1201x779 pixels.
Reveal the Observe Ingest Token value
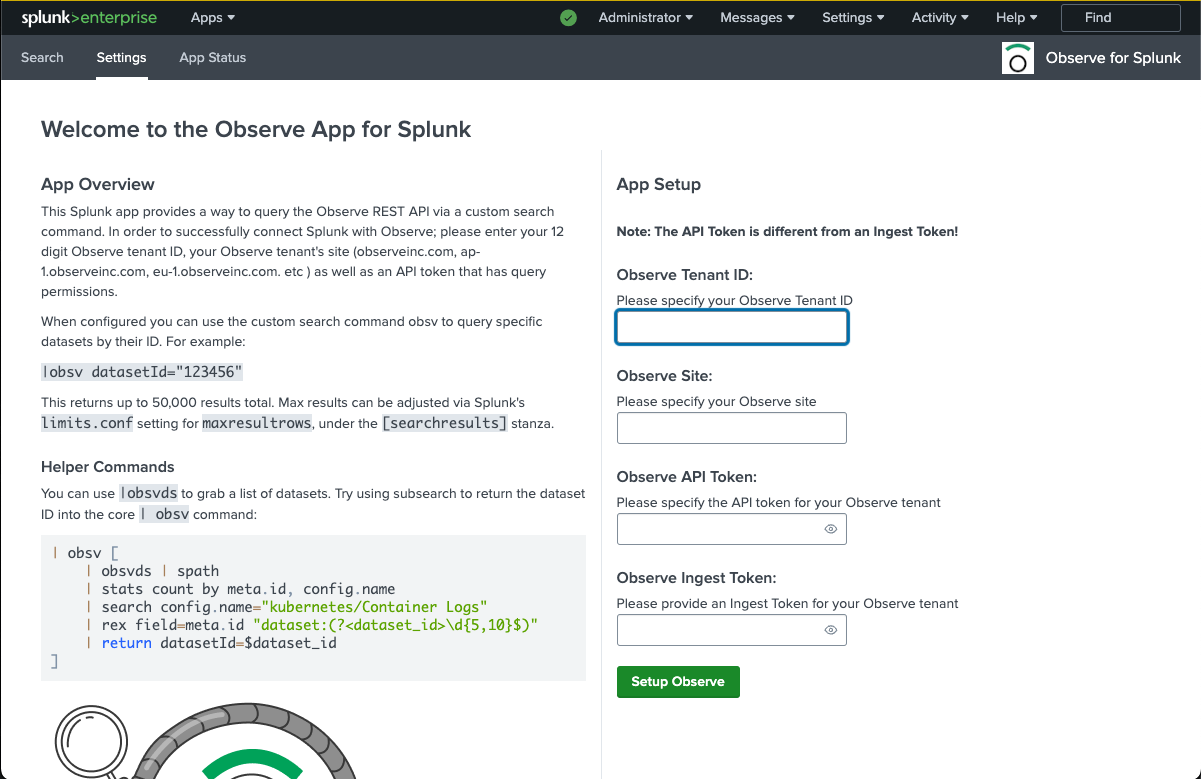(831, 630)
